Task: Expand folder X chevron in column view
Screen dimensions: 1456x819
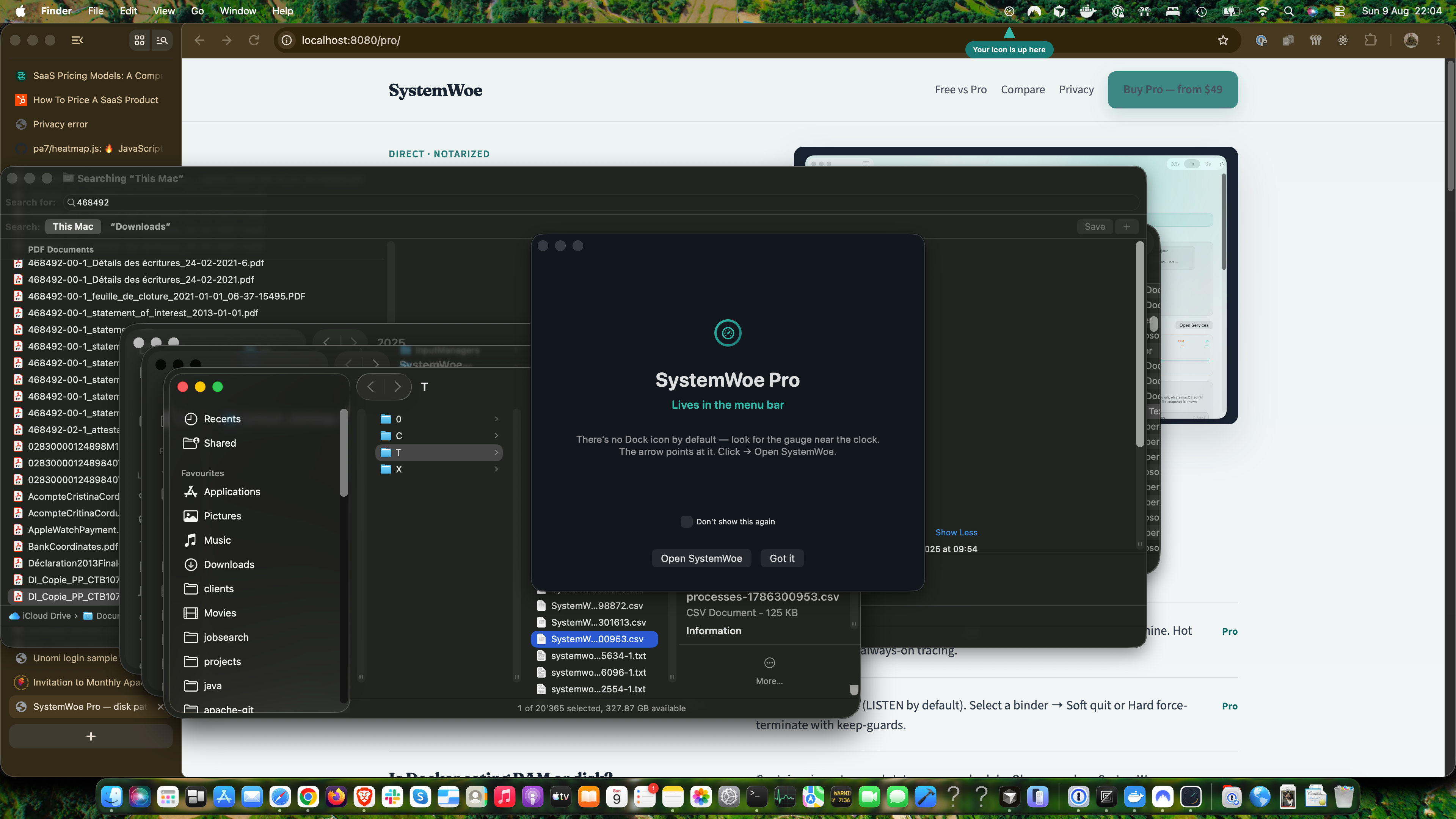Action: 496,469
